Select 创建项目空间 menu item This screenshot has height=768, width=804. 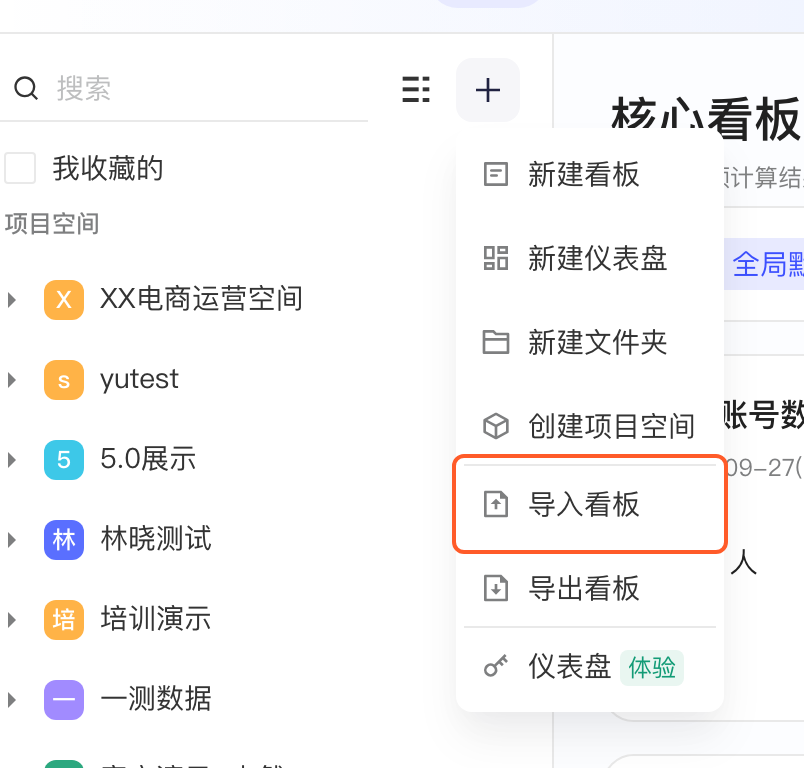point(590,426)
